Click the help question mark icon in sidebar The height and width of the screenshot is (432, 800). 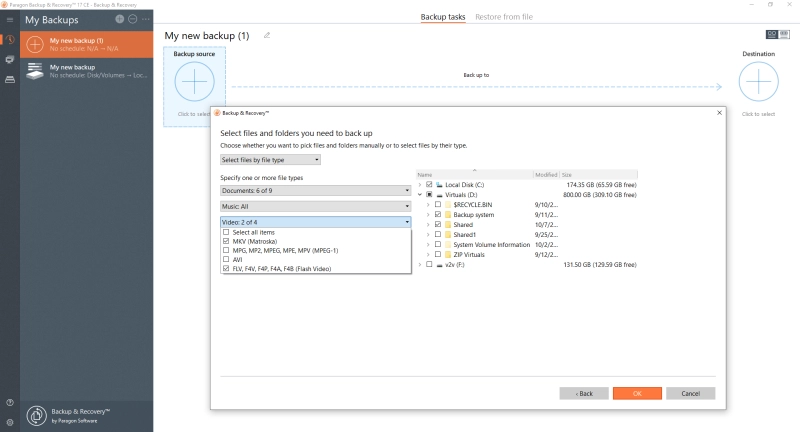(x=10, y=402)
